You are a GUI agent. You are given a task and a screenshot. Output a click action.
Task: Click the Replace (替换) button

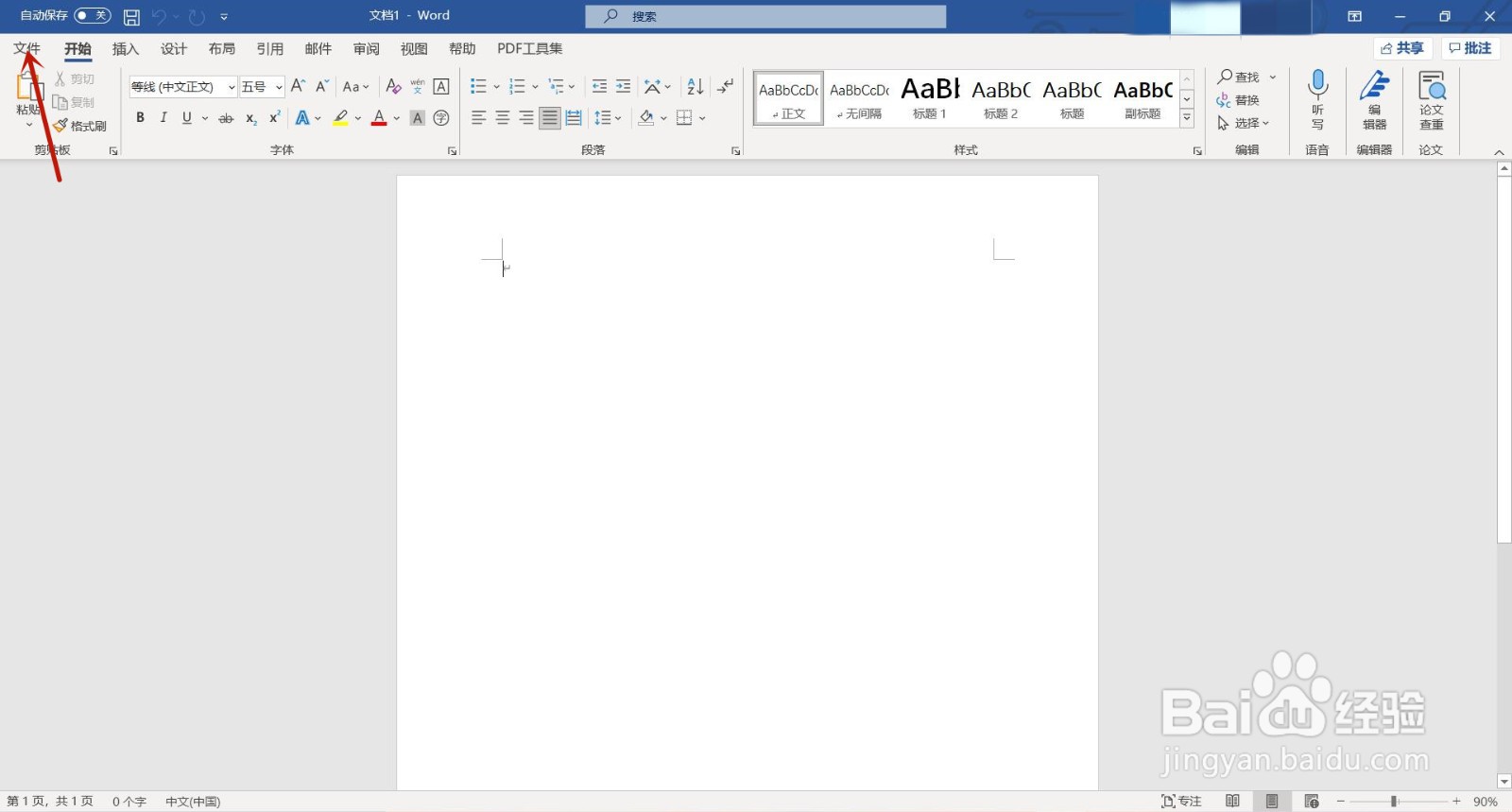point(1239,100)
